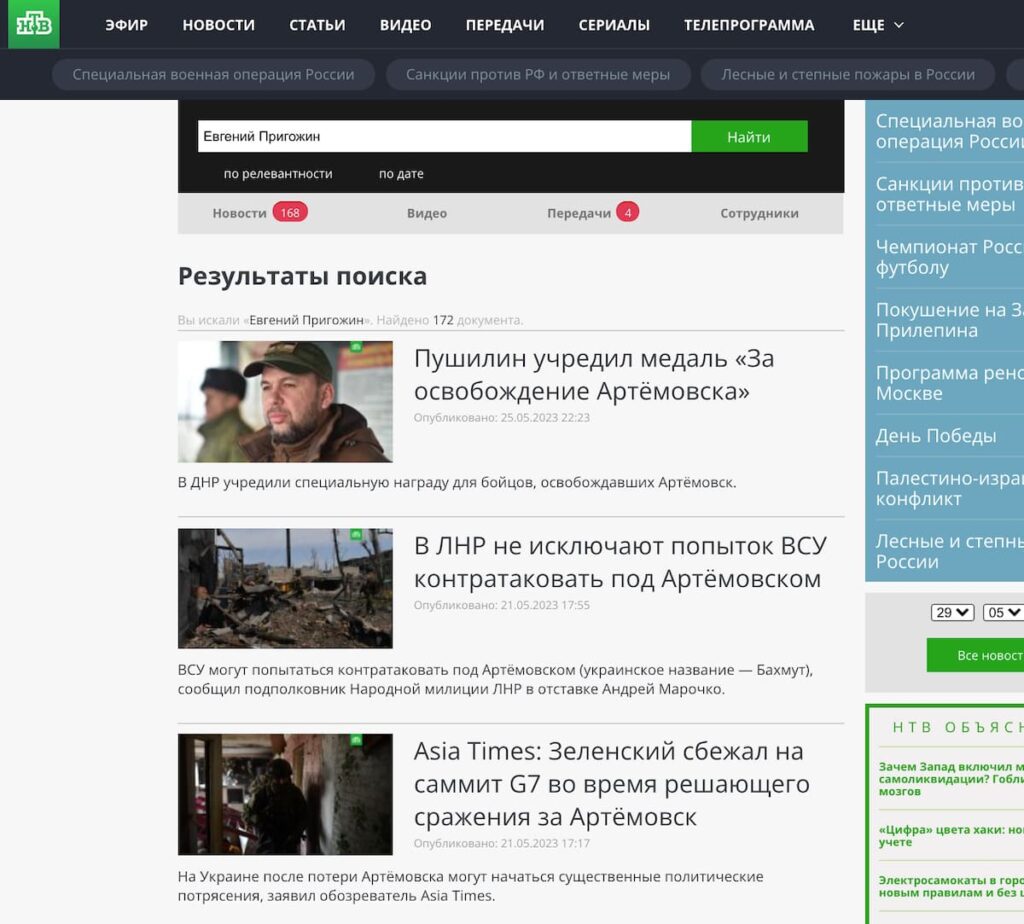Screen dimensions: 1024x924
Task: Sort results по релевантности
Action: coord(278,174)
